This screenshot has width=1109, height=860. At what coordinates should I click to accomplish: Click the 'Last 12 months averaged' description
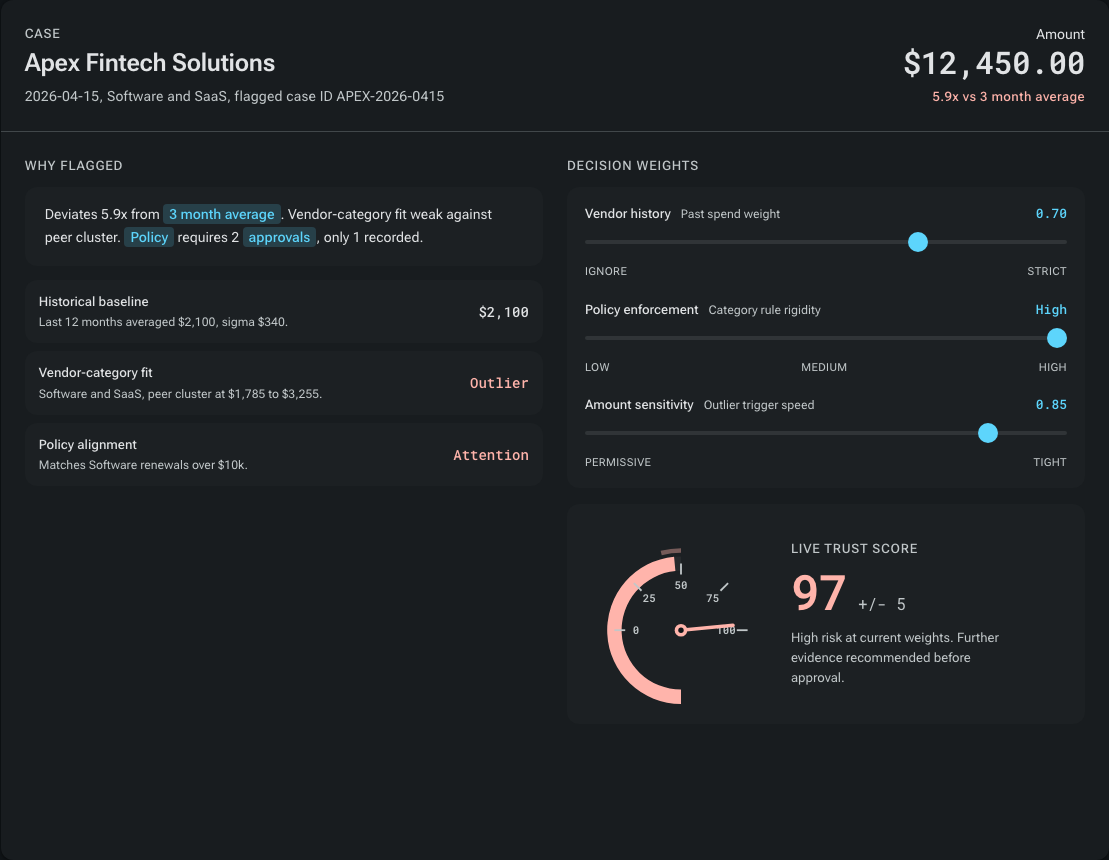click(163, 322)
